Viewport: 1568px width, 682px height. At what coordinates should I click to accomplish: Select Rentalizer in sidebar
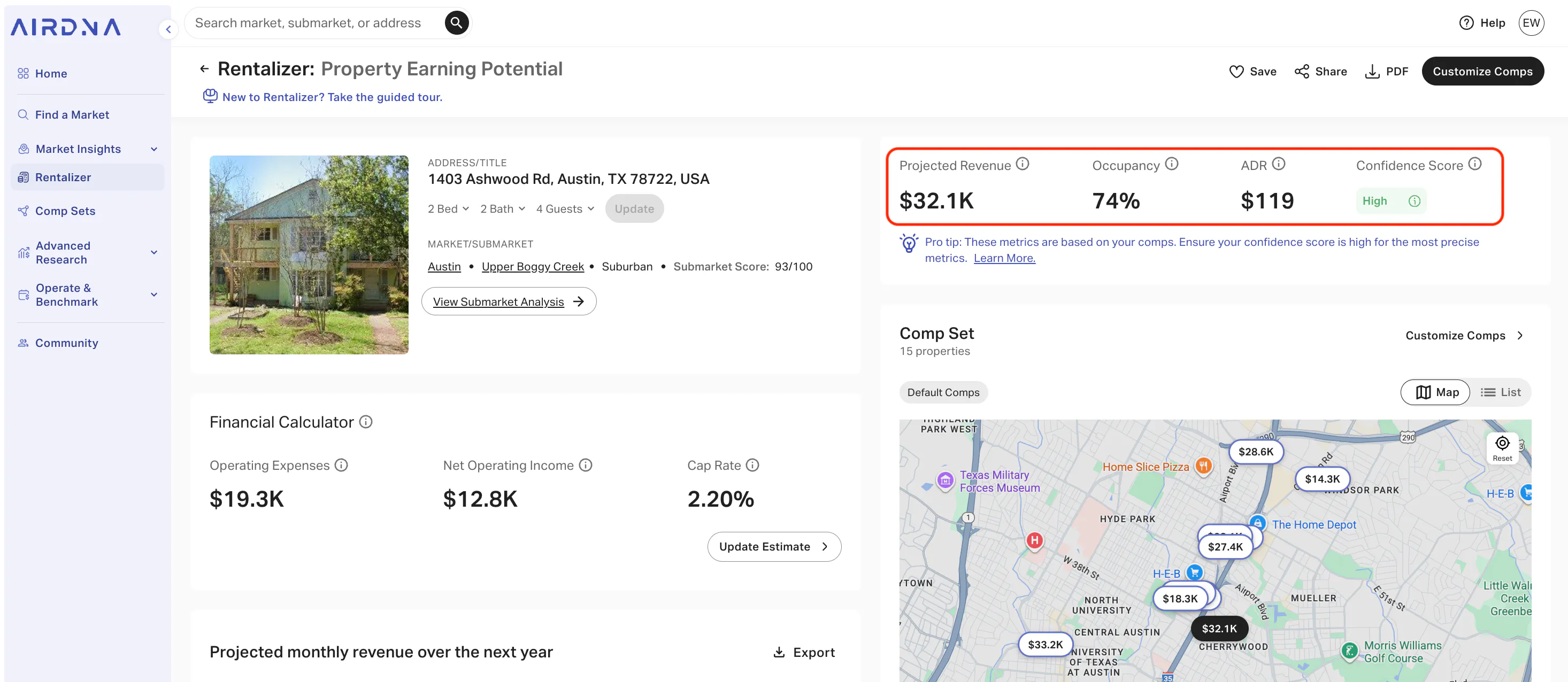point(88,177)
